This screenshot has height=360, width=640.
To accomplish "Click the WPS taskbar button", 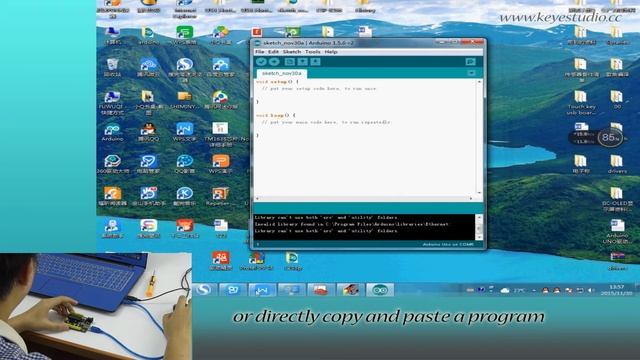I will point(262,290).
